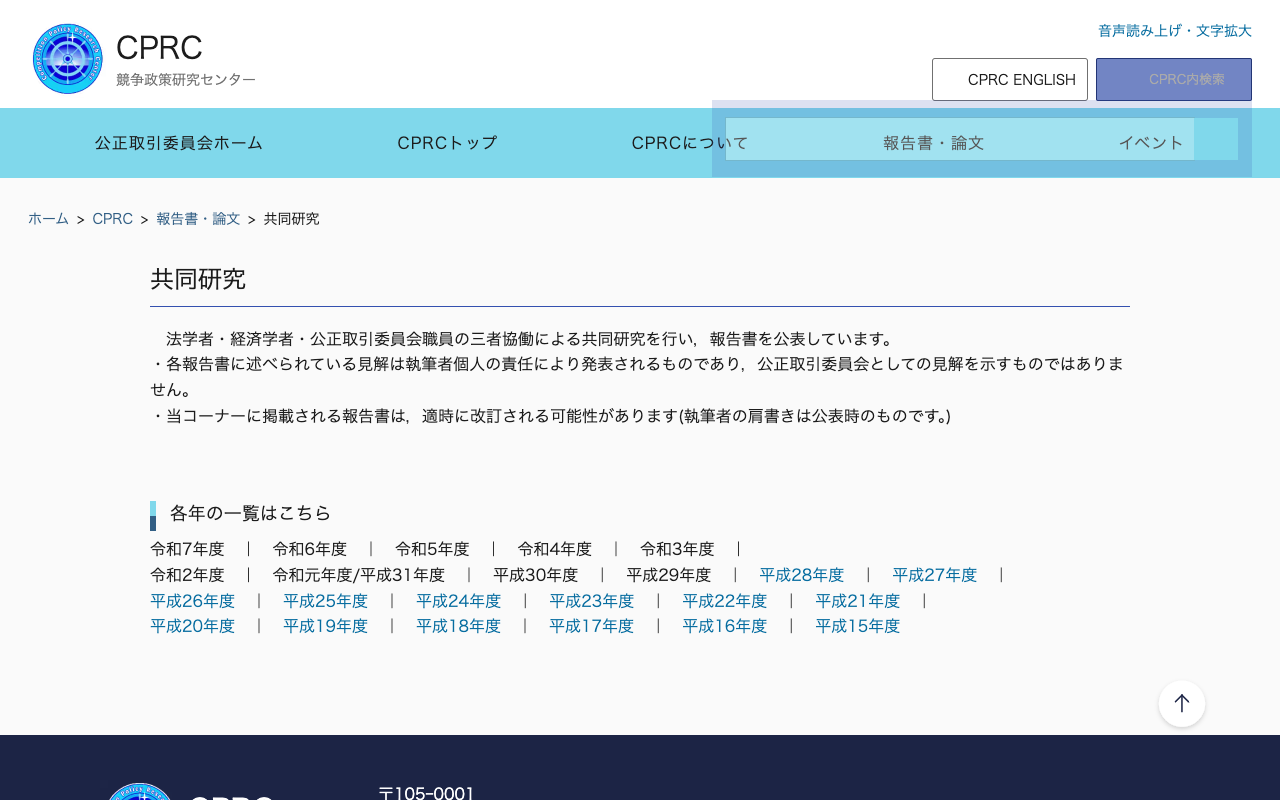The width and height of the screenshot is (1280, 800).
Task: Open the 平成28年度 report list
Action: pos(802,575)
